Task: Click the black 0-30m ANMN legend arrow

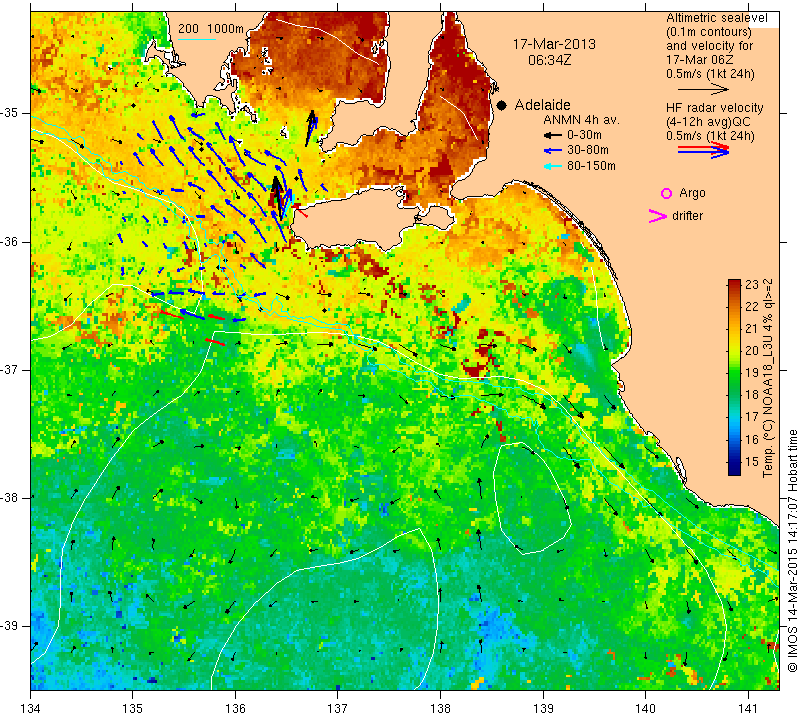Action: [x=552, y=135]
